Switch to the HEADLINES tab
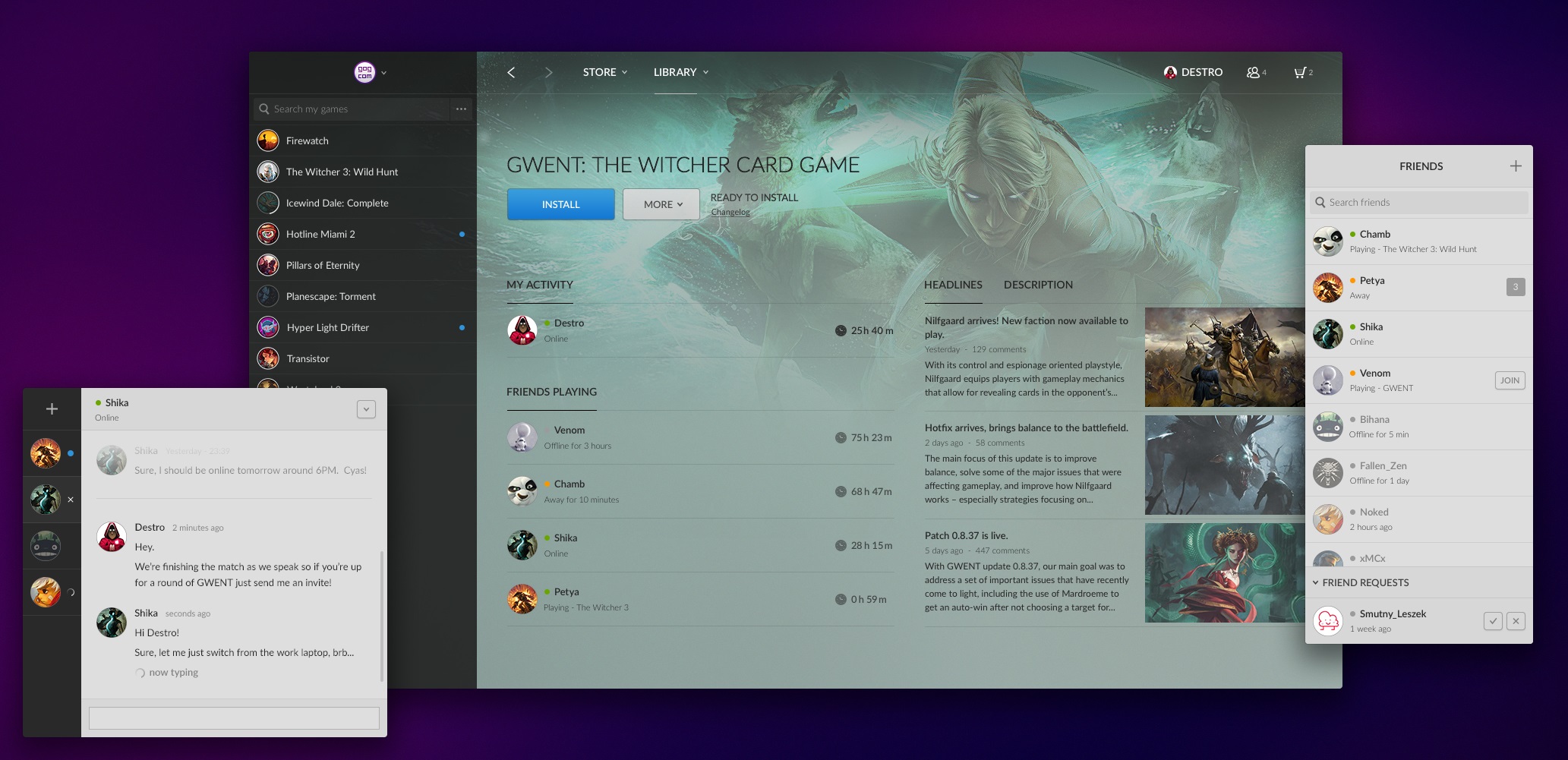 pos(953,285)
